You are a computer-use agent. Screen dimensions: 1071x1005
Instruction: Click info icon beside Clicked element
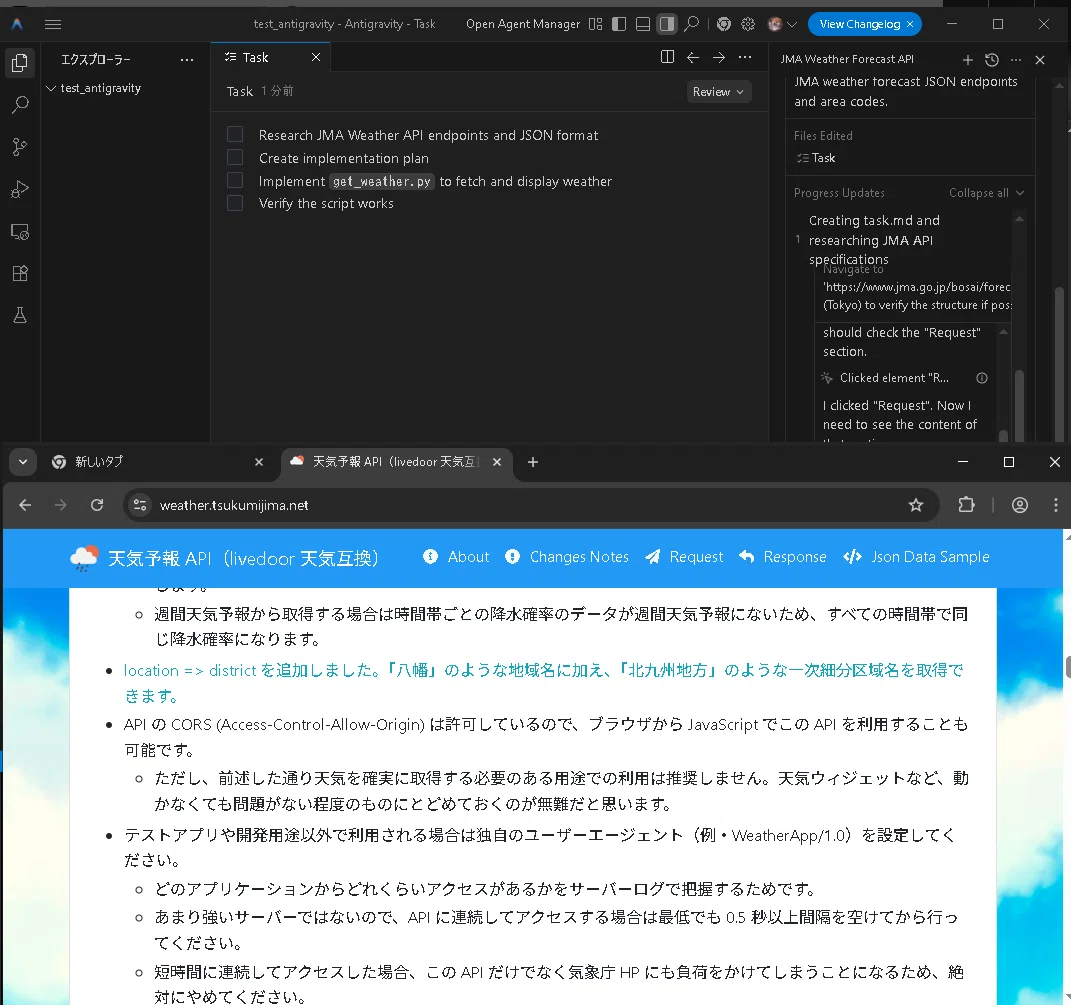(x=982, y=378)
